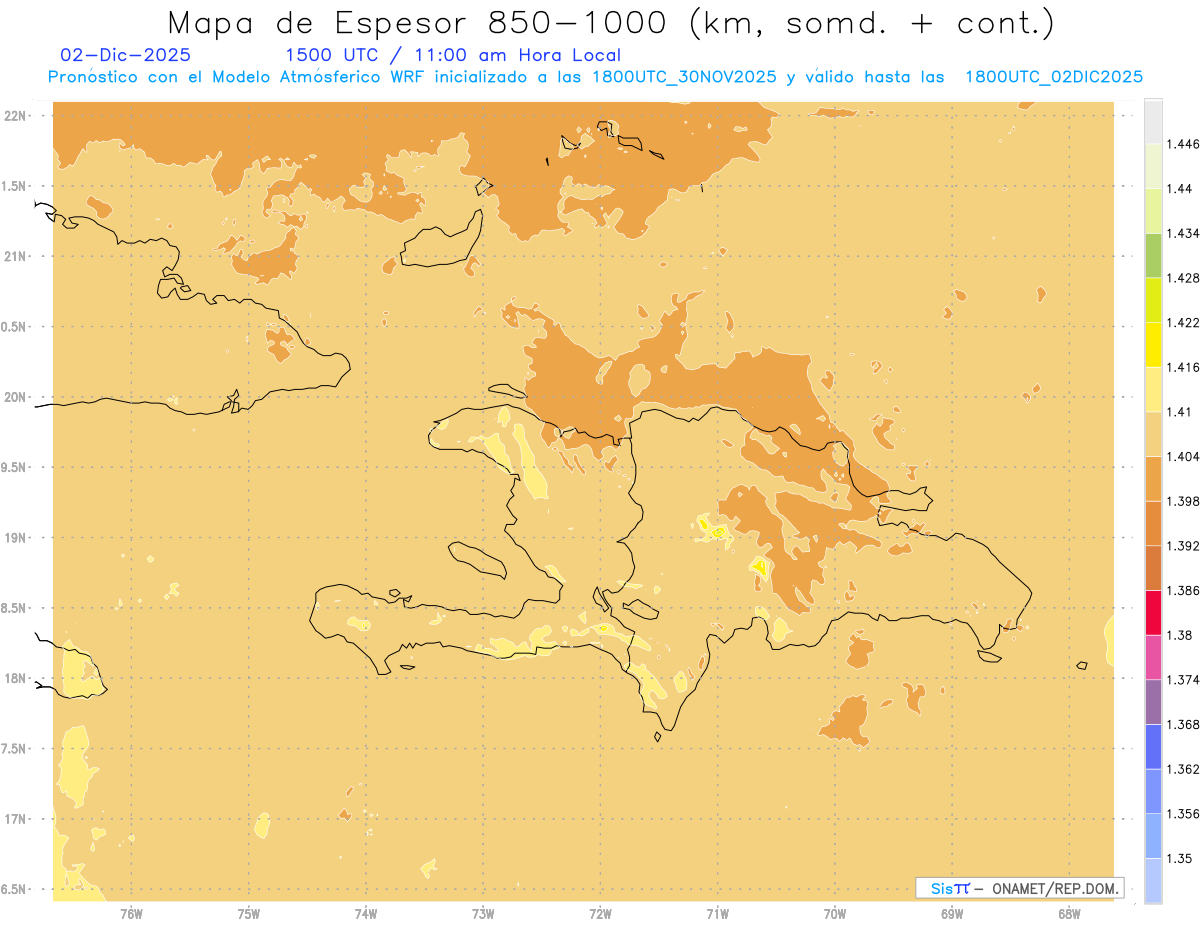Pick the dark orange swatch between 1.386 and 1.392

coord(1153,568)
